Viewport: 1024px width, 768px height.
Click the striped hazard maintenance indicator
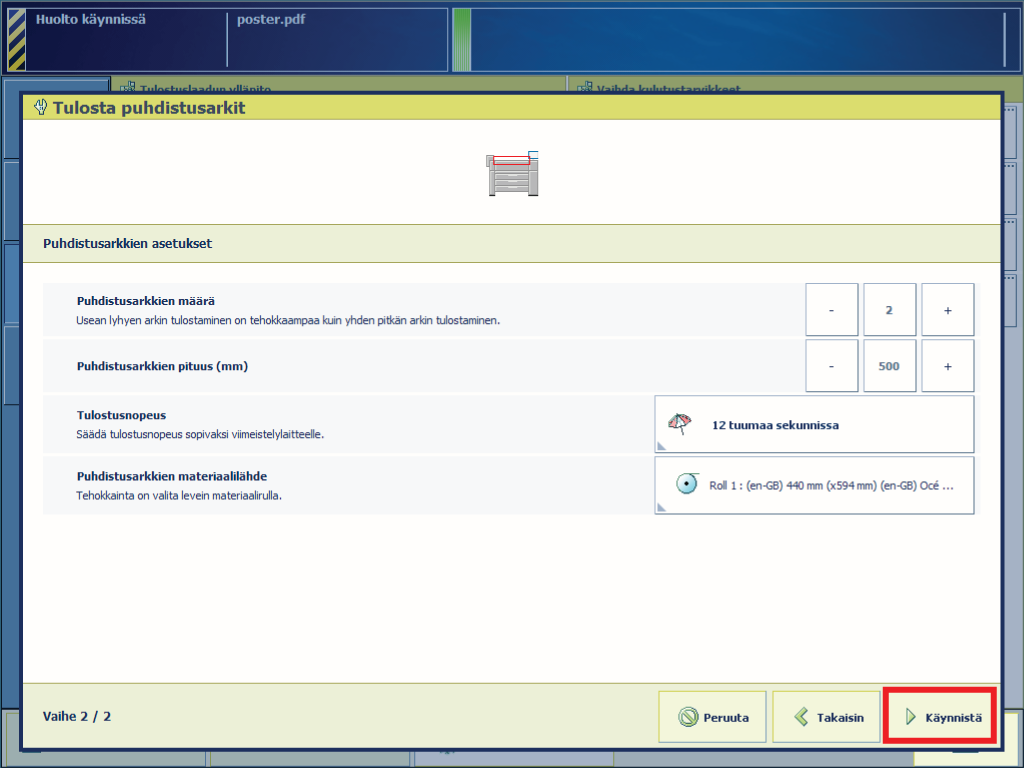coord(16,39)
